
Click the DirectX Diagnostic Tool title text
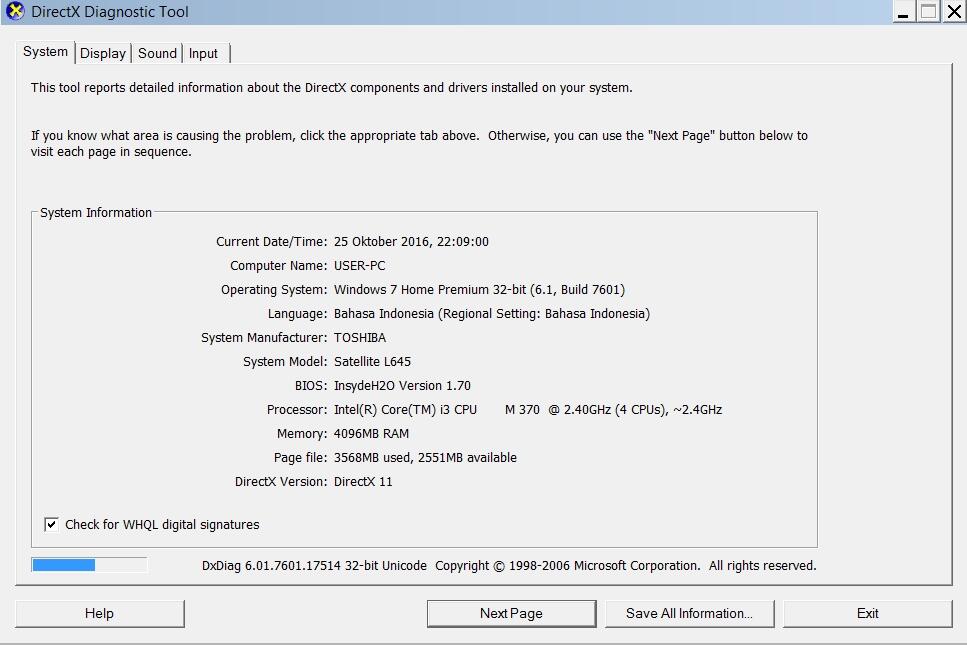(110, 12)
